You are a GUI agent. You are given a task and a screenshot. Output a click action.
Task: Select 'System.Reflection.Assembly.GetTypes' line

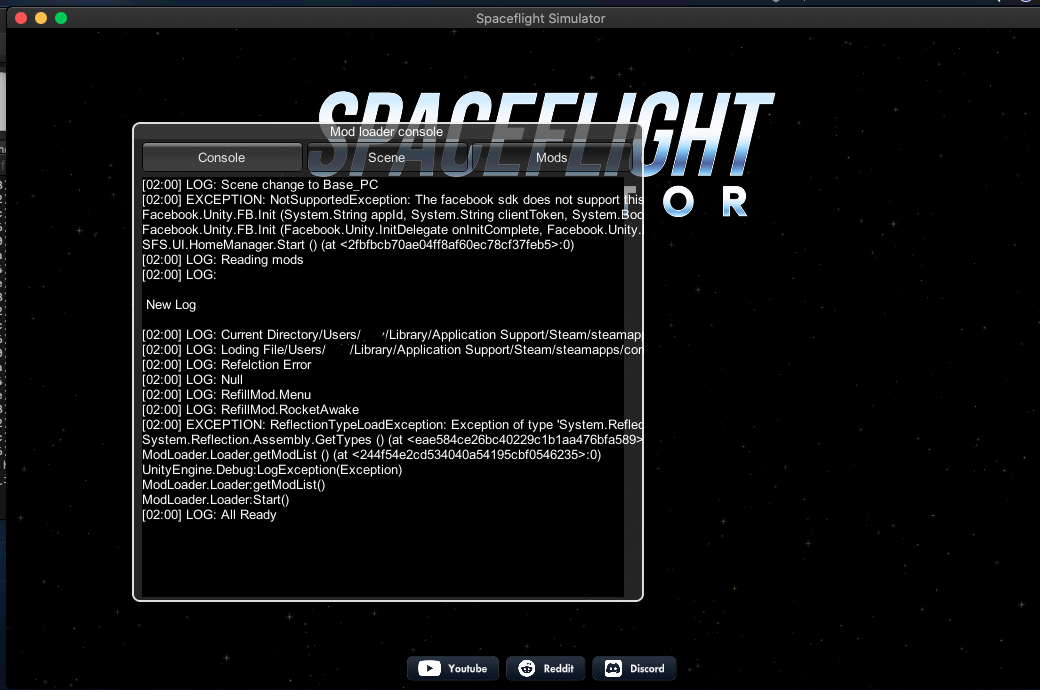[392, 440]
